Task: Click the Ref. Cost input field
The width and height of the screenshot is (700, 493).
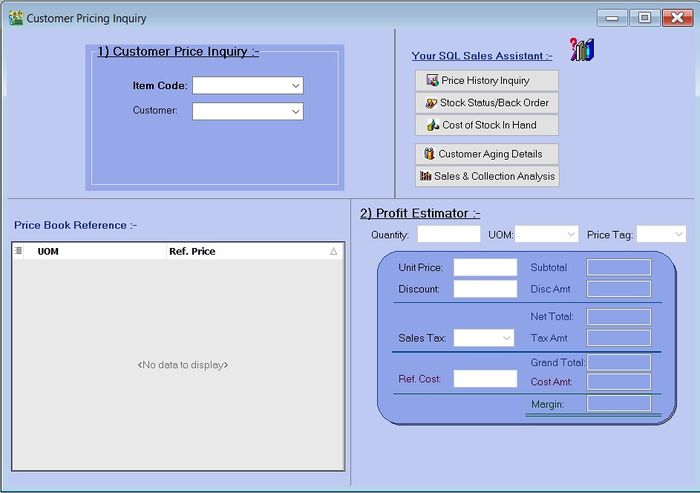Action: point(485,379)
